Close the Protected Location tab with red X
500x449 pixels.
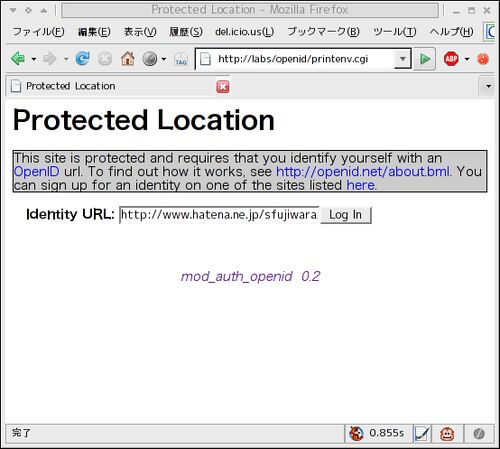pyautogui.click(x=223, y=87)
